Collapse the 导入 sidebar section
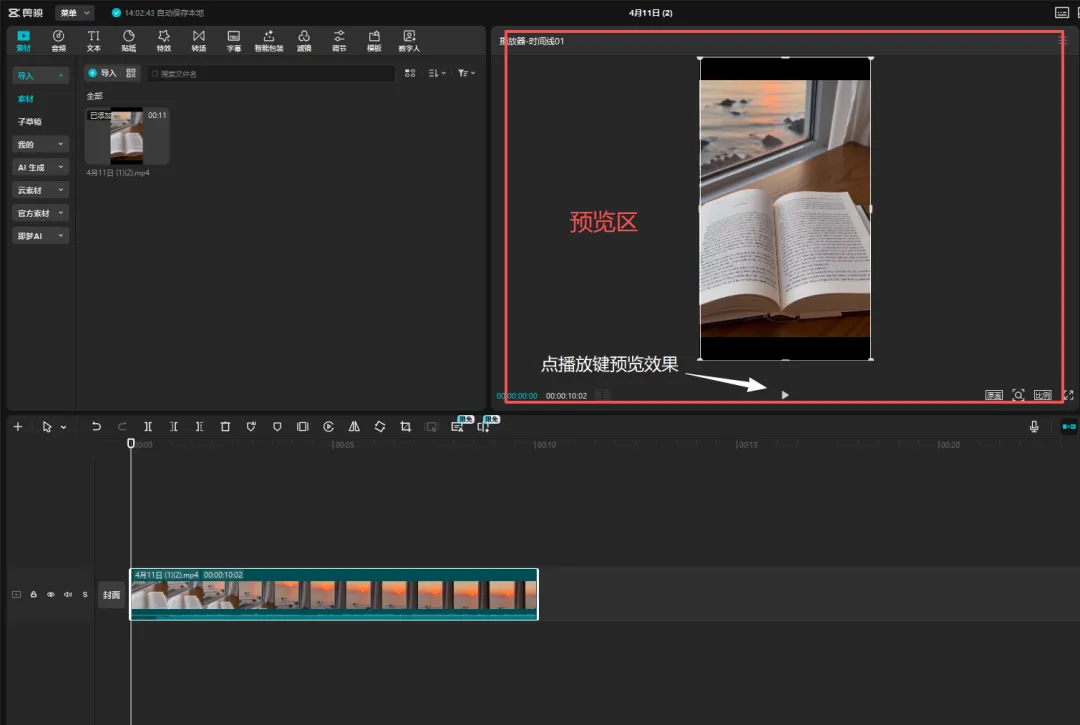 [41, 76]
